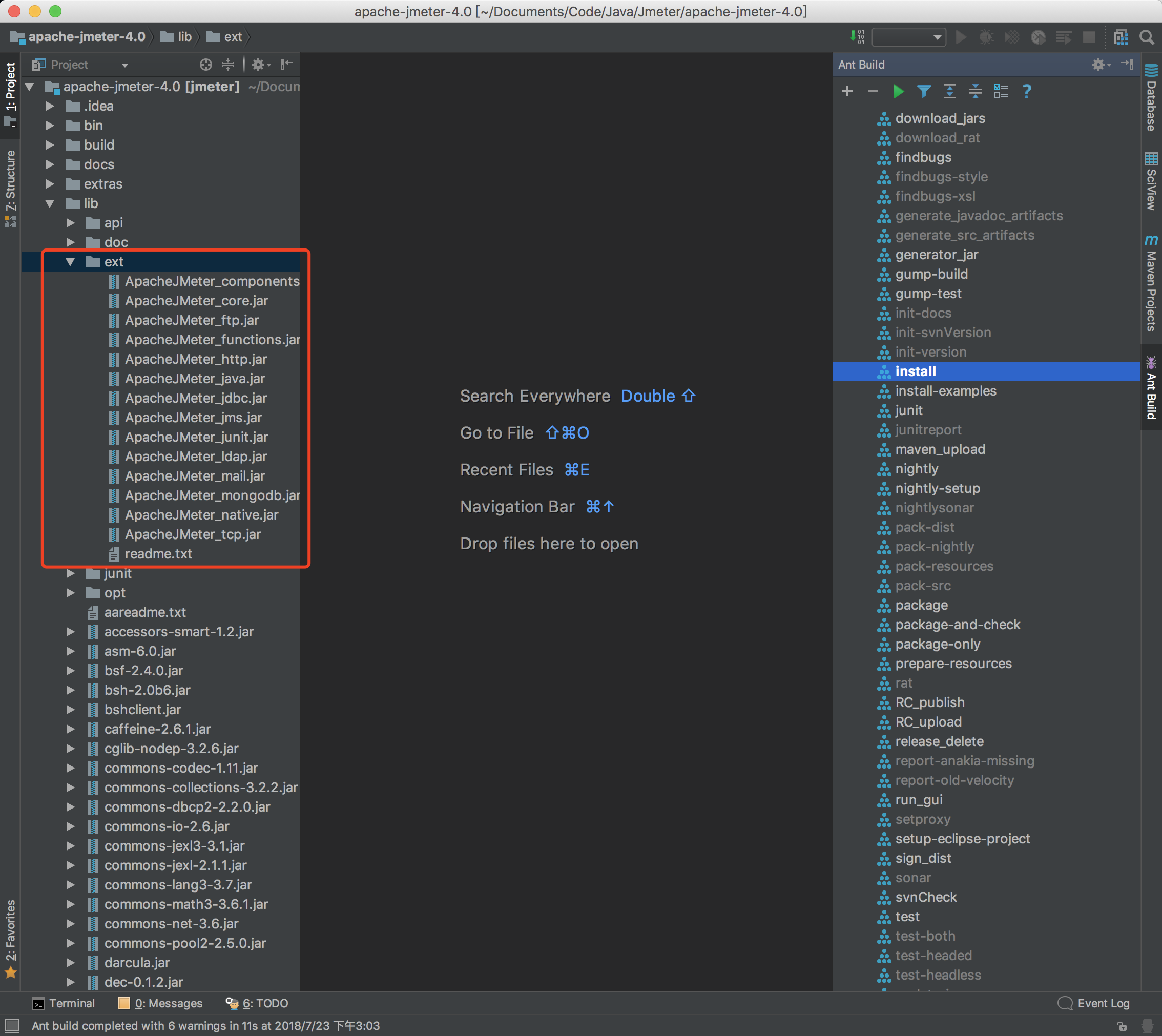The width and height of the screenshot is (1162, 1036).
Task: Toggle tool window buttons icon bottom-left
Action: click(x=11, y=1025)
